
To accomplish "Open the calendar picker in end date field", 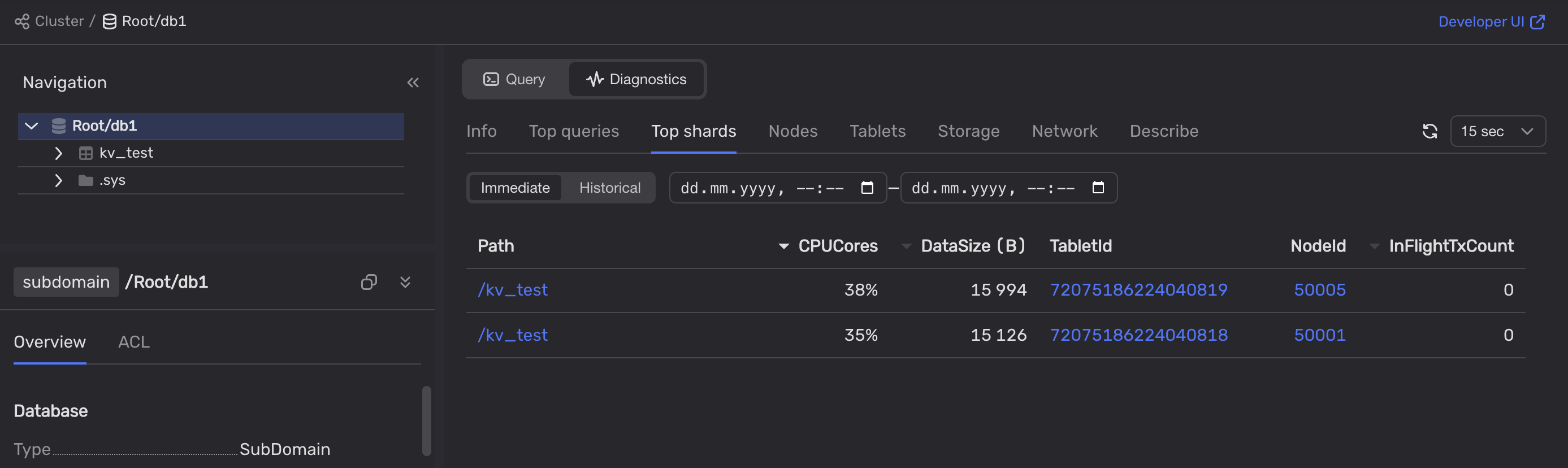I will (x=1098, y=188).
